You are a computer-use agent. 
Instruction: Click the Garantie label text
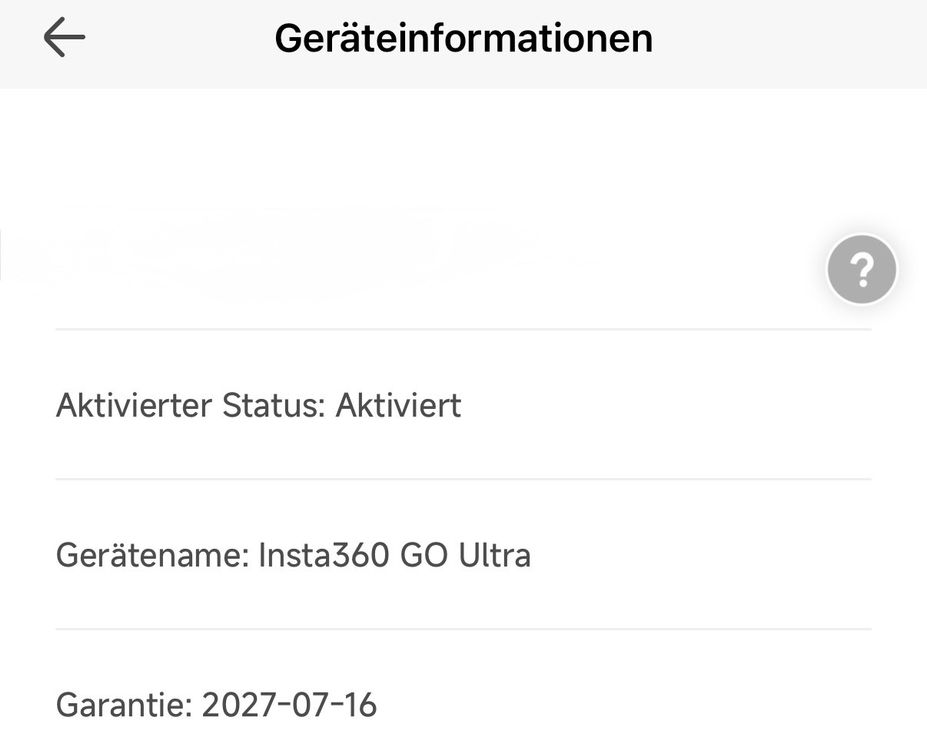tap(124, 705)
